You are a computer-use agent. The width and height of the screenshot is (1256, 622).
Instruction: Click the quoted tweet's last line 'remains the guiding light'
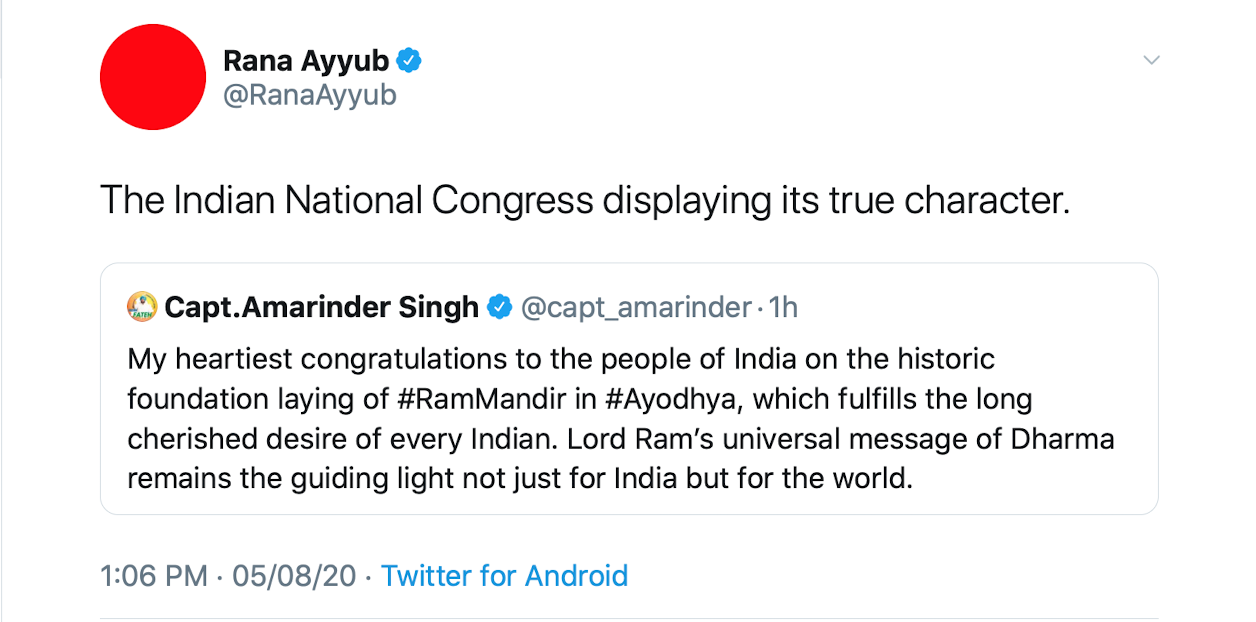click(x=520, y=478)
